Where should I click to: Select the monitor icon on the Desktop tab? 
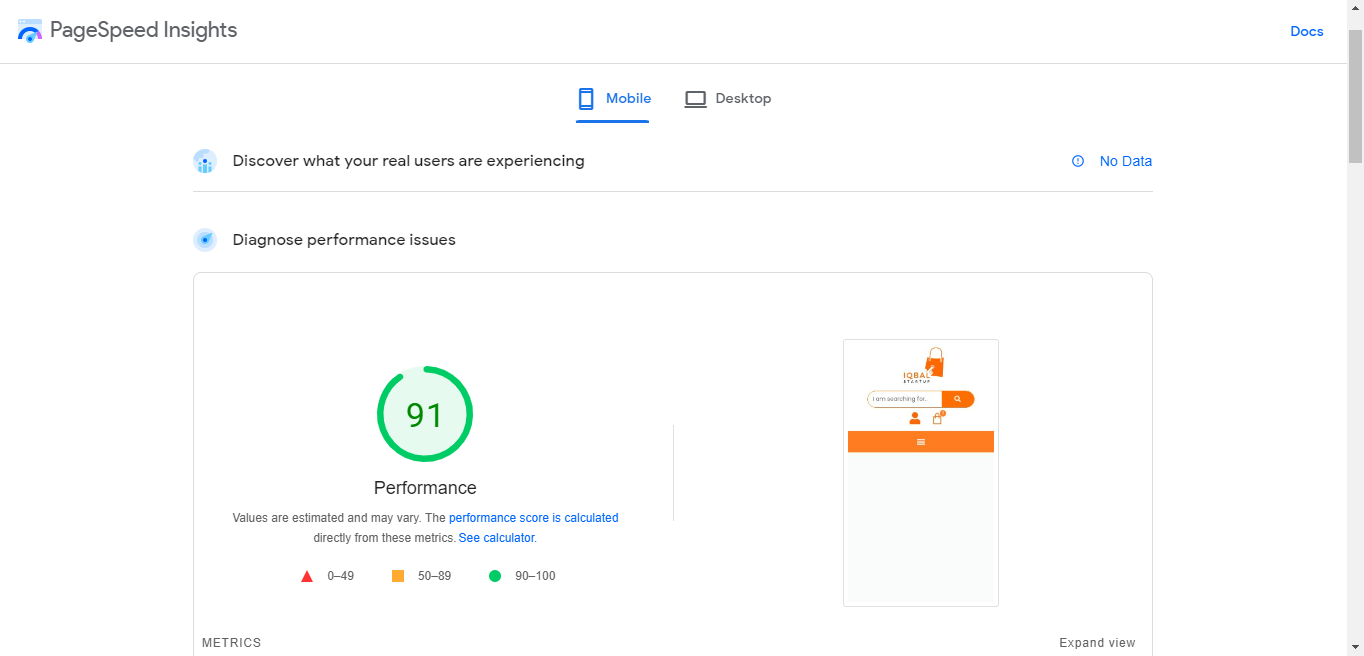click(x=695, y=99)
